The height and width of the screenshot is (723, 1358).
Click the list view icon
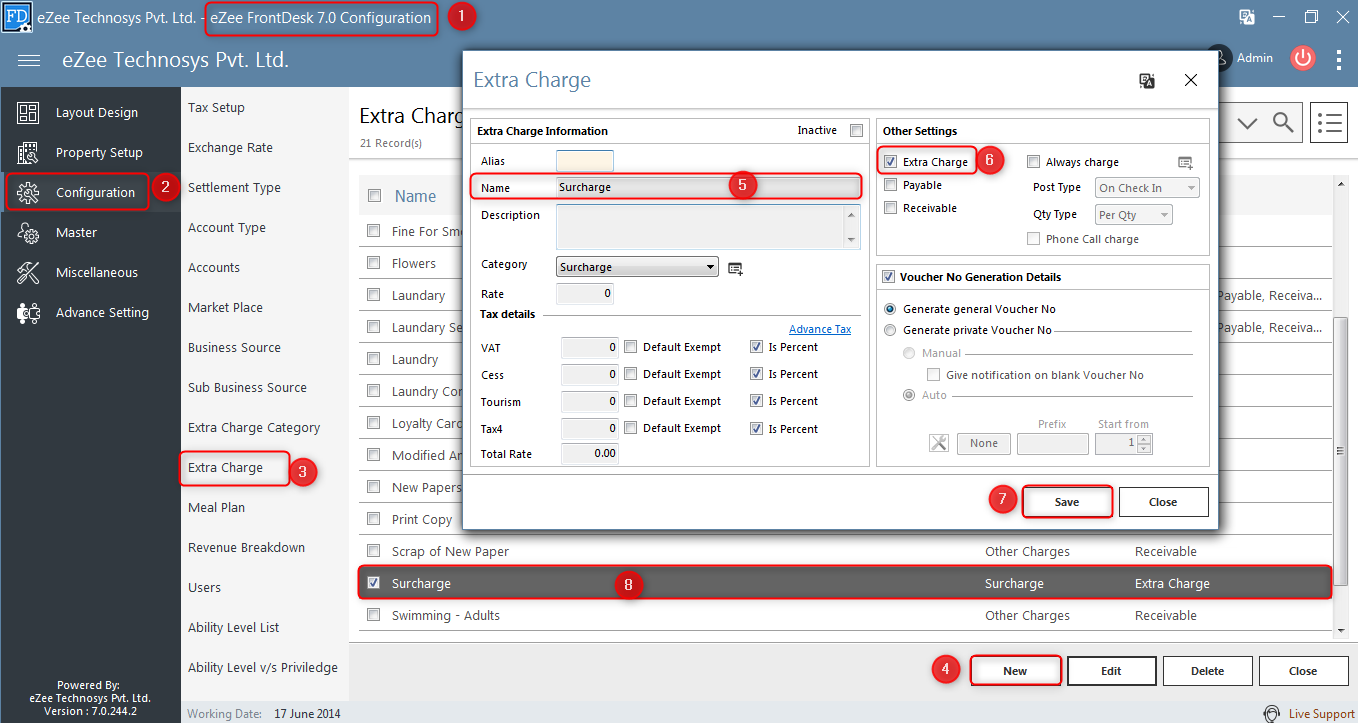coord(1328,123)
